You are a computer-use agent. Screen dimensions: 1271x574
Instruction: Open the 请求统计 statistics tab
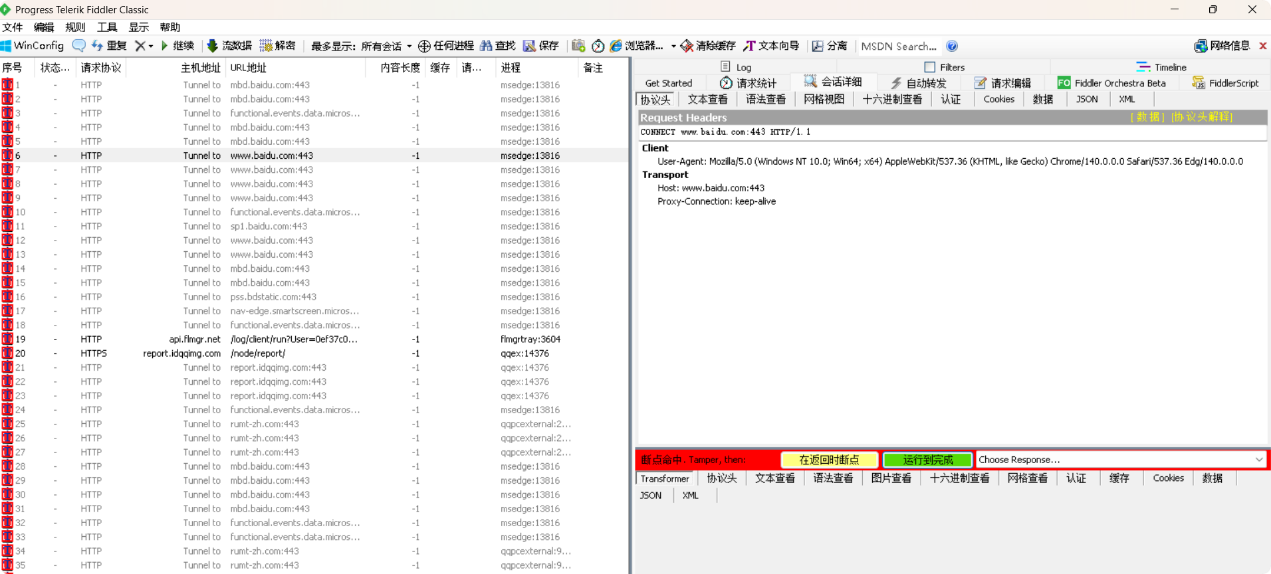click(x=748, y=83)
